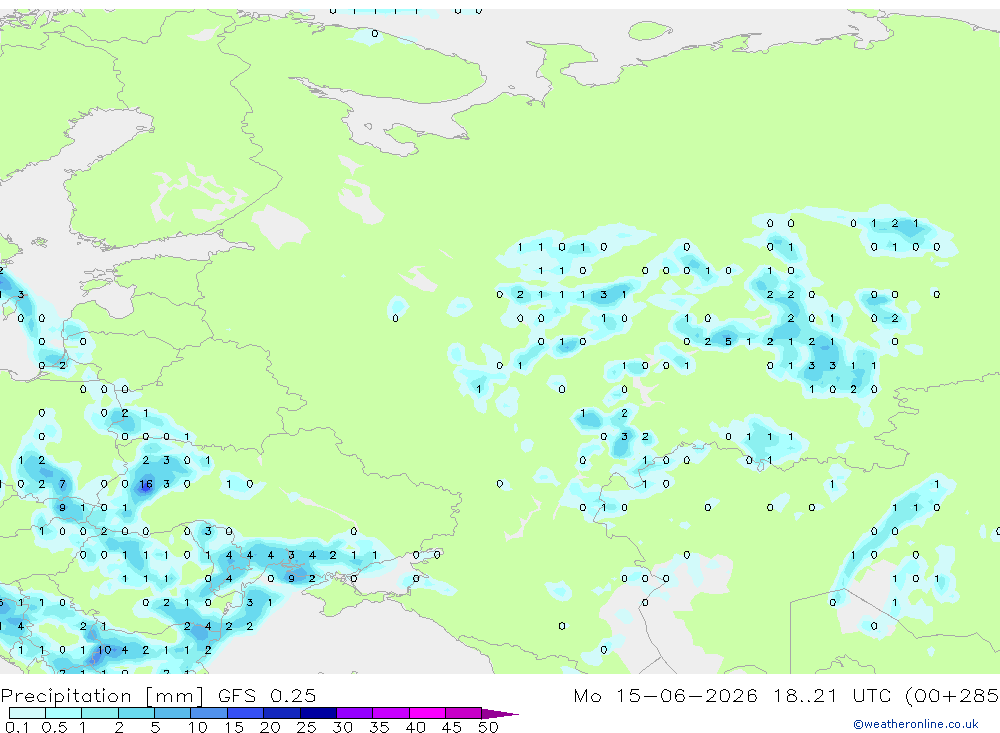The height and width of the screenshot is (733, 1000).
Task: Click the legend label '50'
Action: (488, 727)
